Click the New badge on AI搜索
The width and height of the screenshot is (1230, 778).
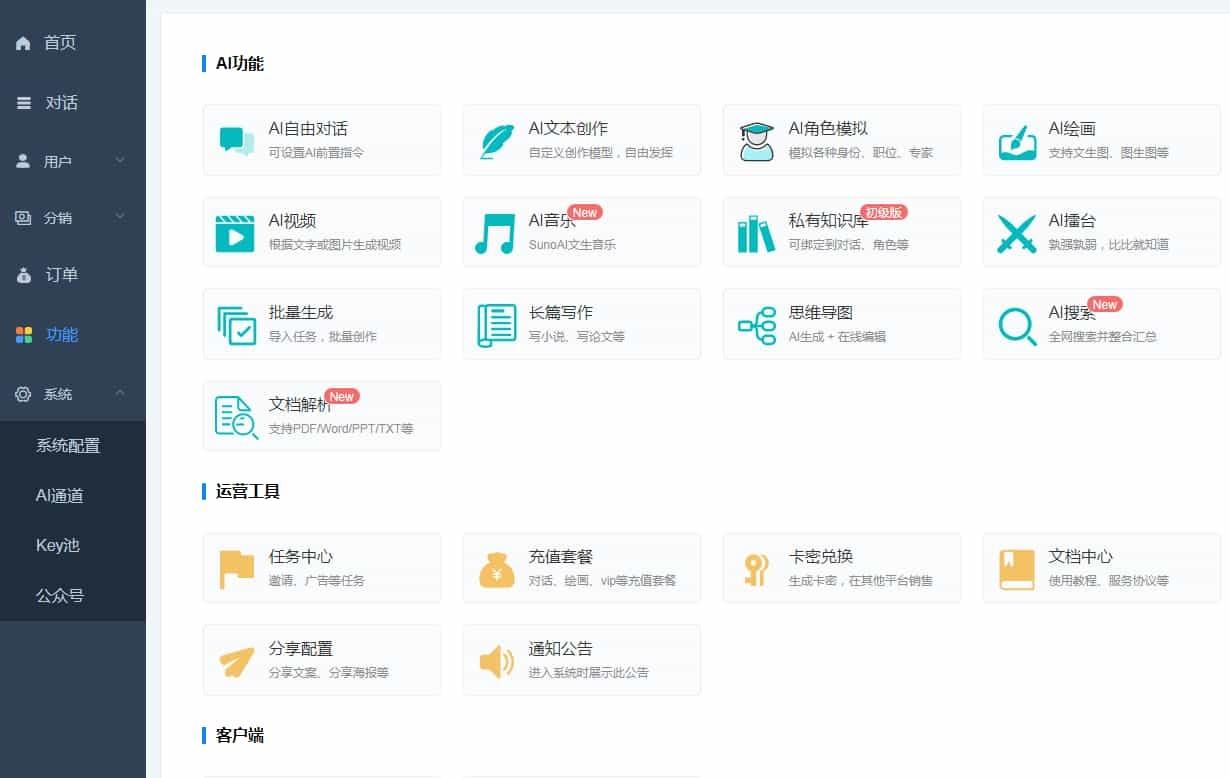tap(1105, 305)
